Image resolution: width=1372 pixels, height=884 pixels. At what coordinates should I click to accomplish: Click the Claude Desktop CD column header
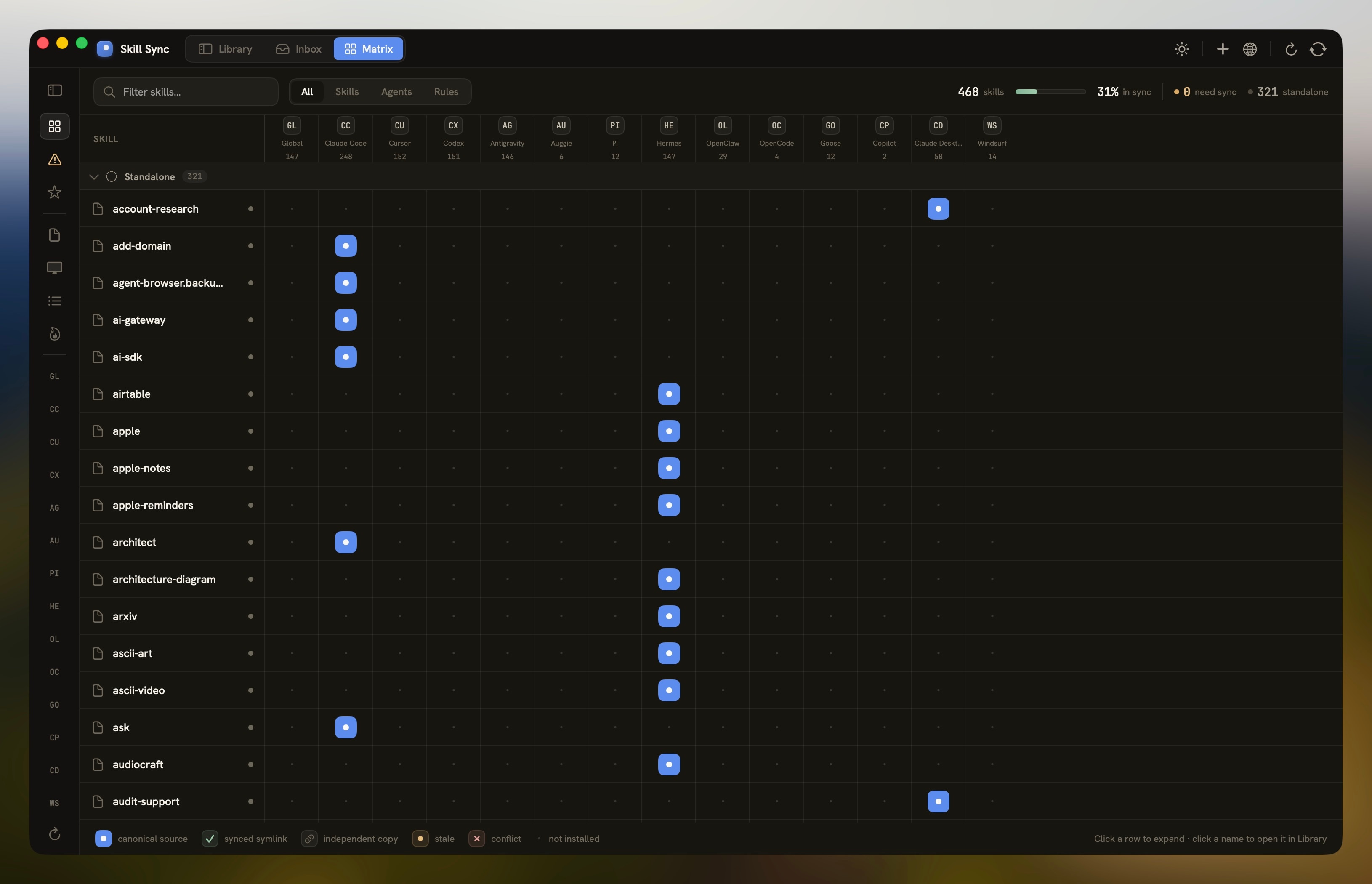(938, 139)
